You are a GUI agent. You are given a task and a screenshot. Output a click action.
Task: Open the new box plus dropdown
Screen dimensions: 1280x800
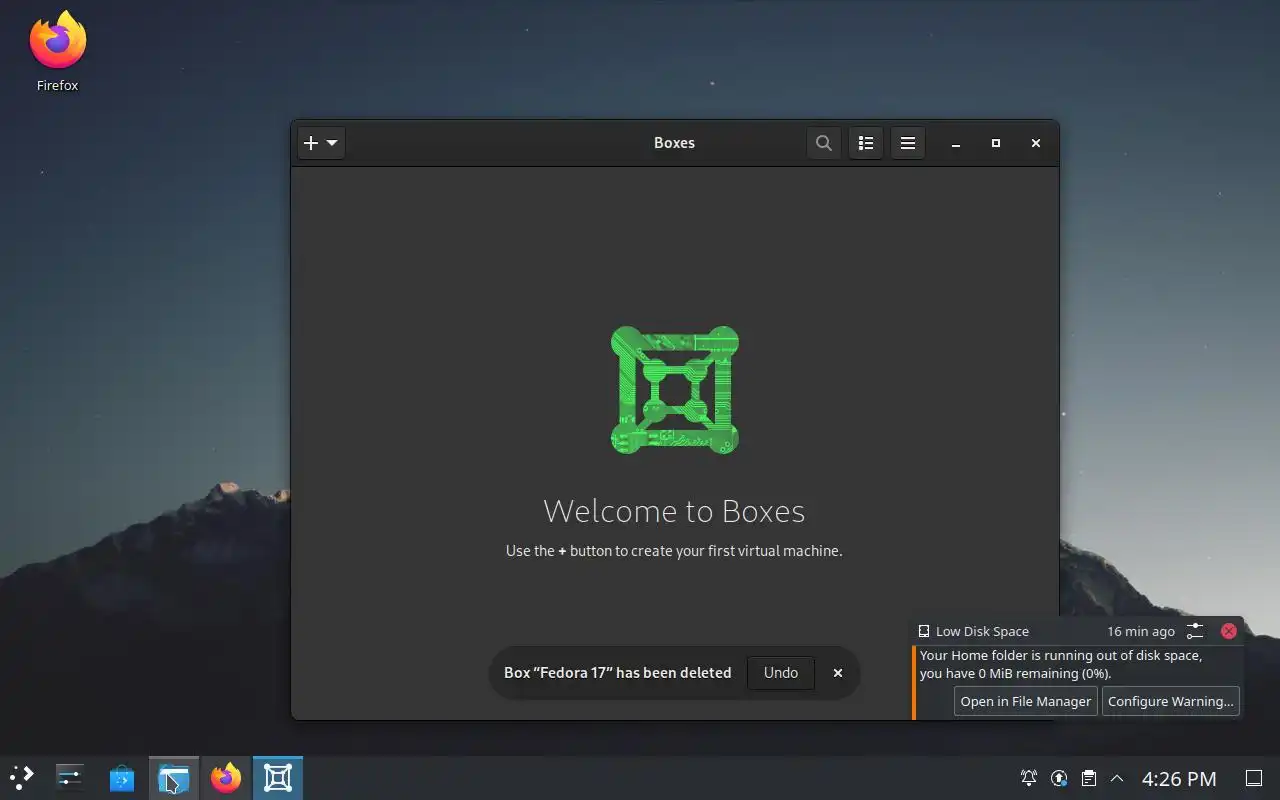321,143
